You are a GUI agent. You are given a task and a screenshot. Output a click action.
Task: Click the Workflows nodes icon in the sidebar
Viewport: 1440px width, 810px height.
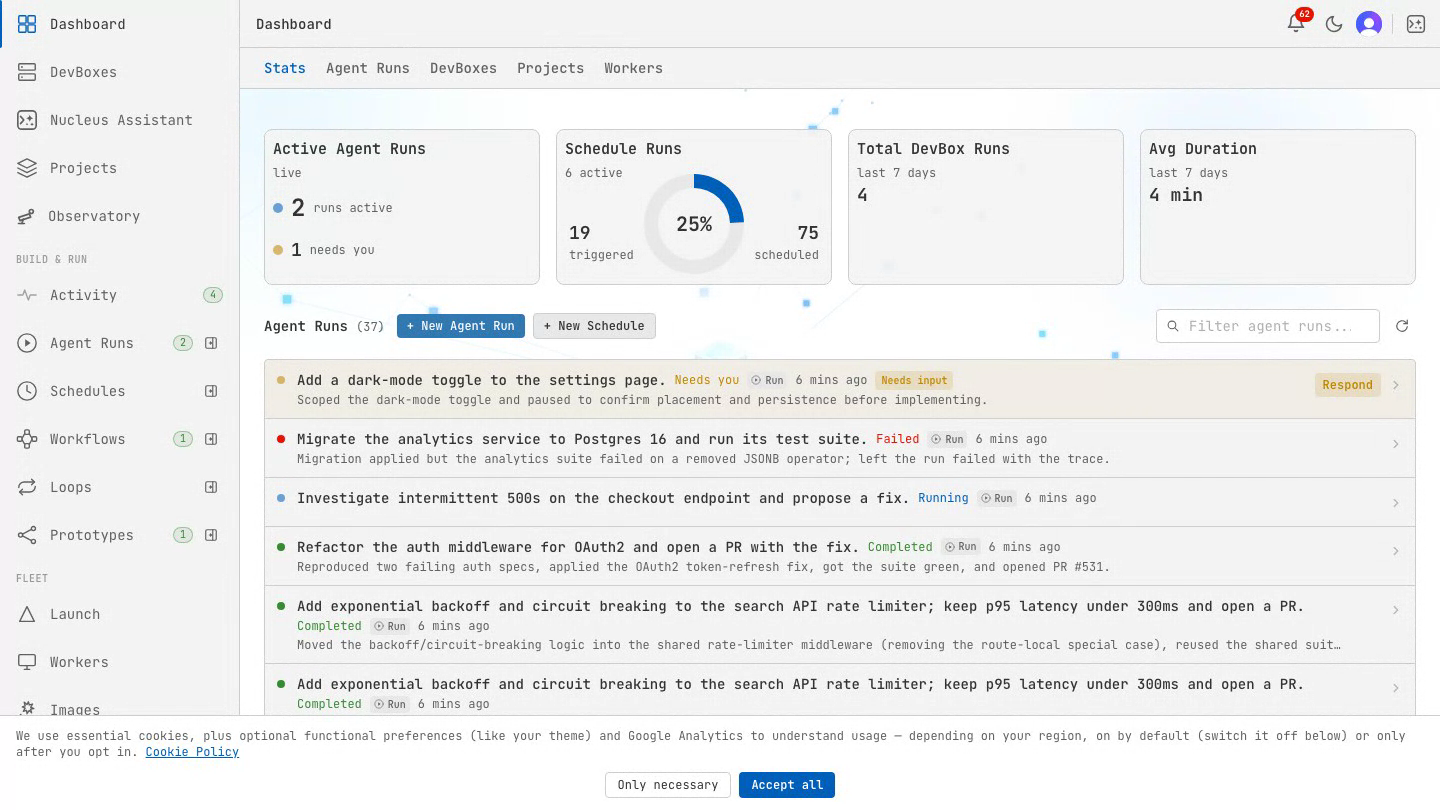coord(27,439)
